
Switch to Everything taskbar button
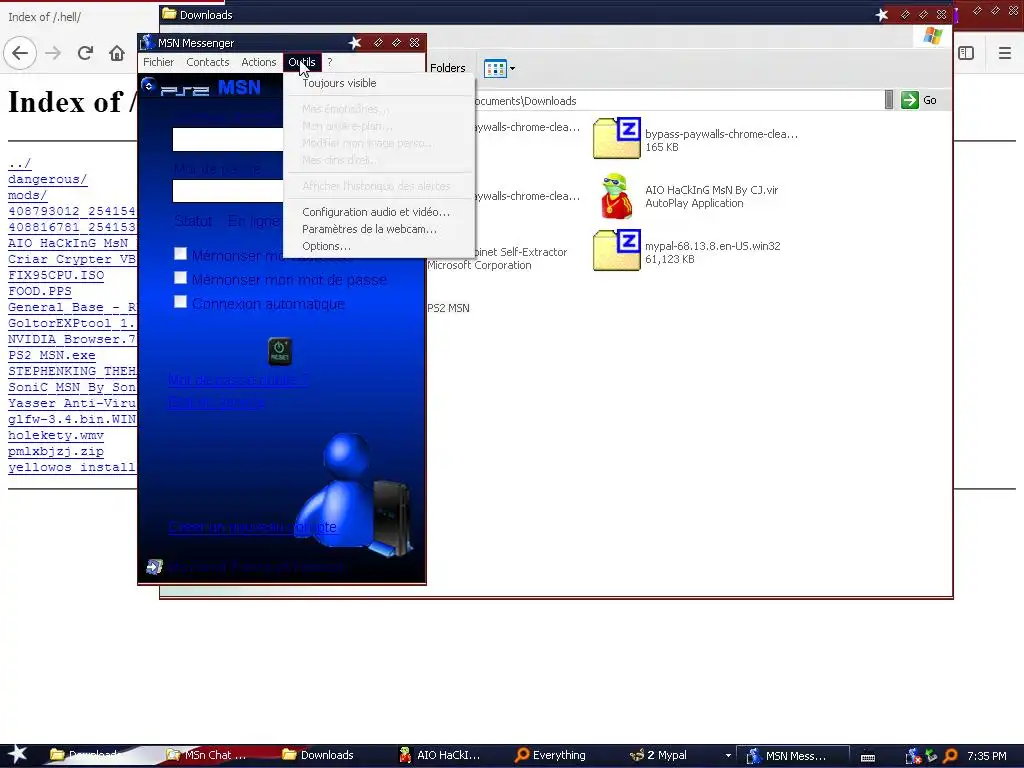coord(551,755)
